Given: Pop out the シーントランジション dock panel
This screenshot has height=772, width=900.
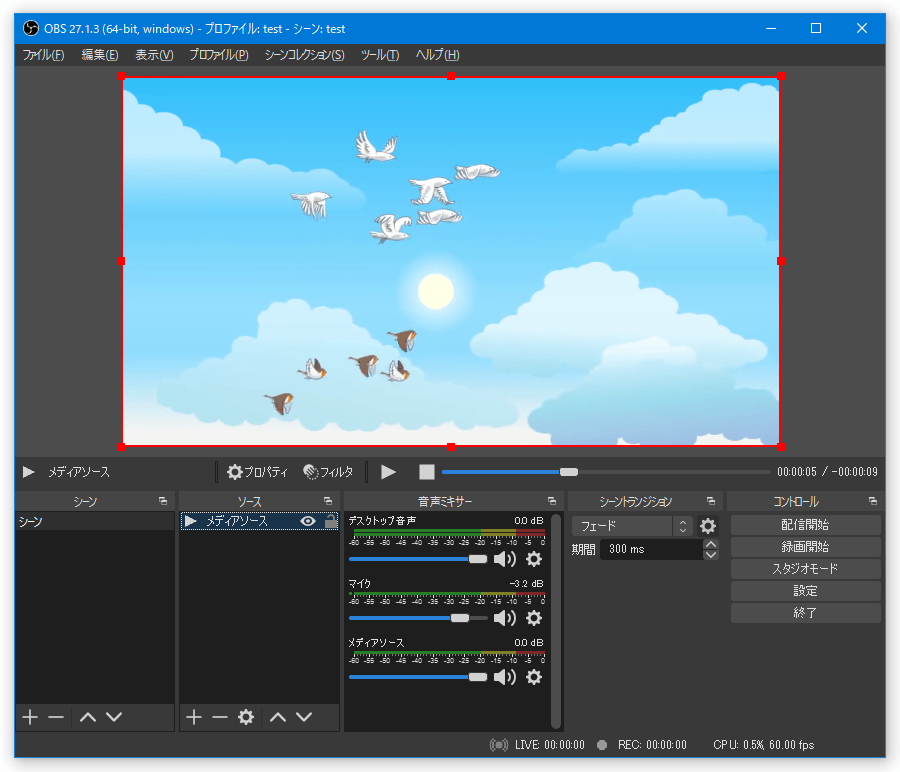Looking at the screenshot, I should 711,501.
